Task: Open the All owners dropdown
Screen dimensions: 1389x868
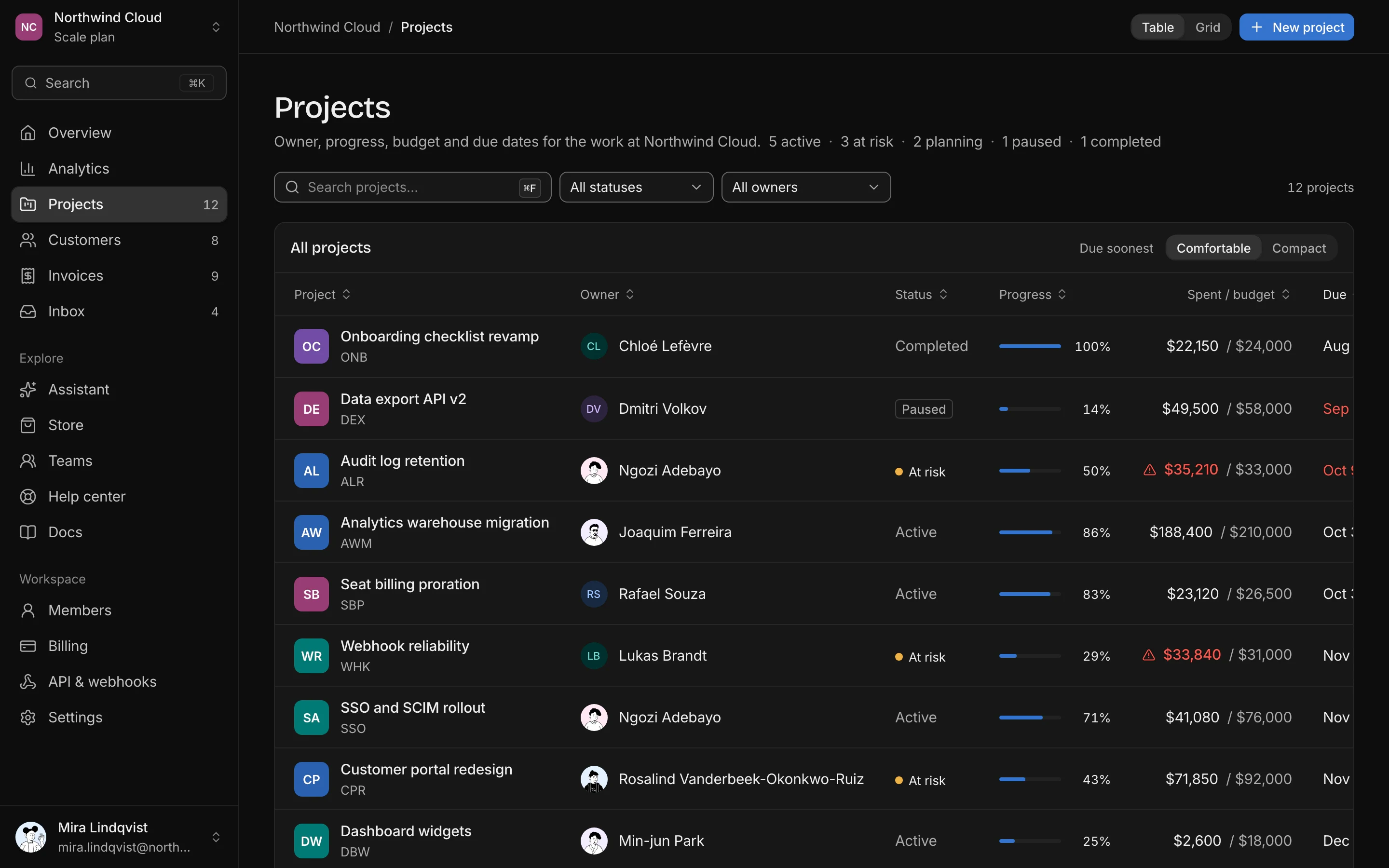Action: tap(805, 187)
